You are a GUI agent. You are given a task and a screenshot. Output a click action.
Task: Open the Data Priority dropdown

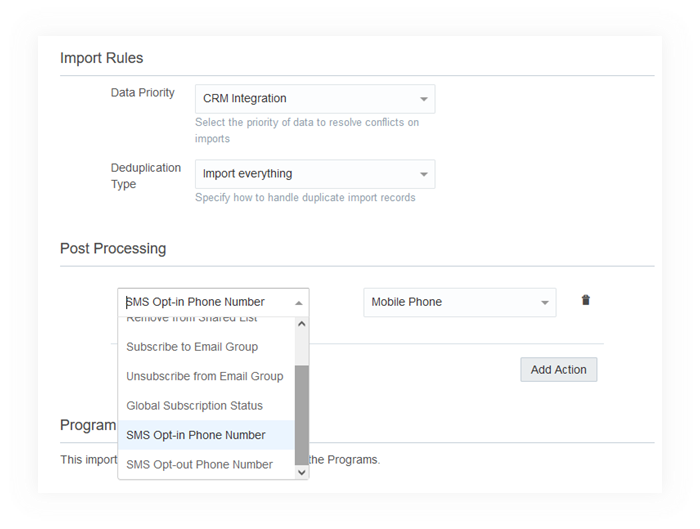coord(314,99)
